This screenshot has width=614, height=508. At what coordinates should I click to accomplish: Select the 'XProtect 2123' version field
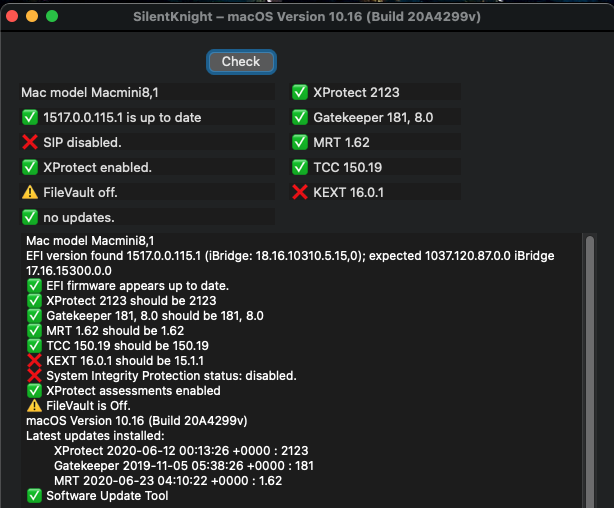(375, 92)
